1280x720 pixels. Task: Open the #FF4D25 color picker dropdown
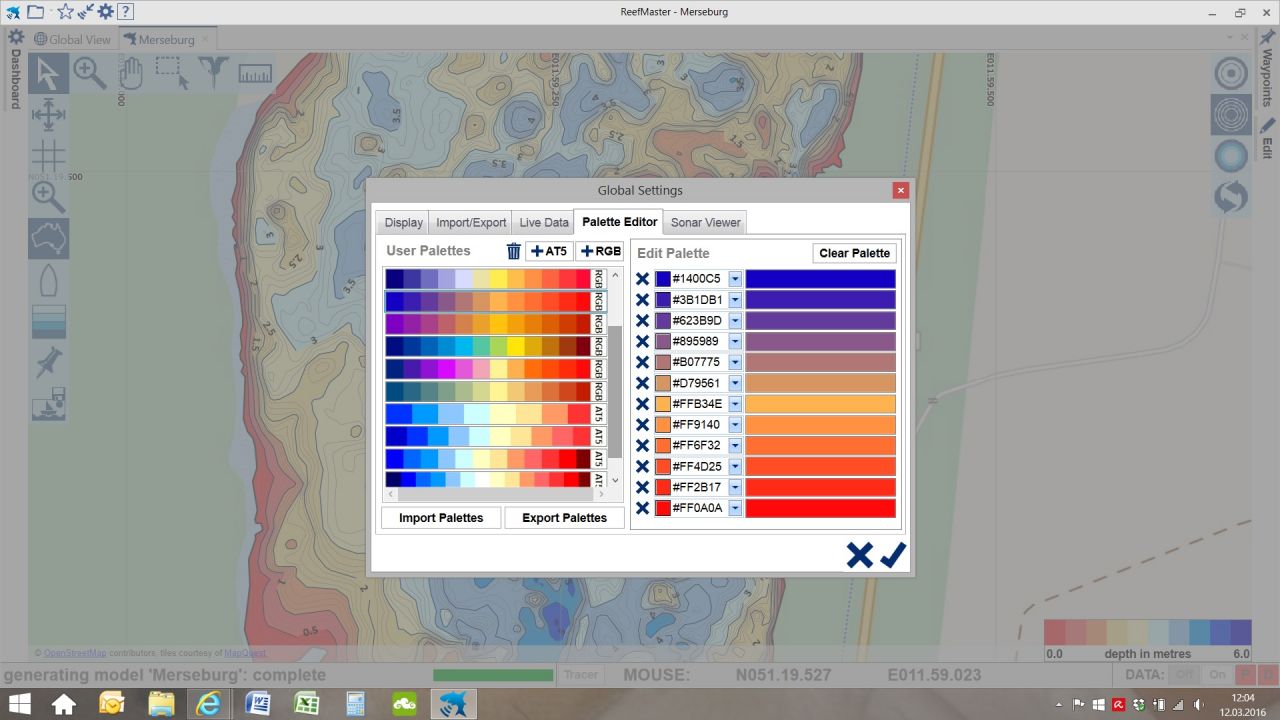point(735,466)
